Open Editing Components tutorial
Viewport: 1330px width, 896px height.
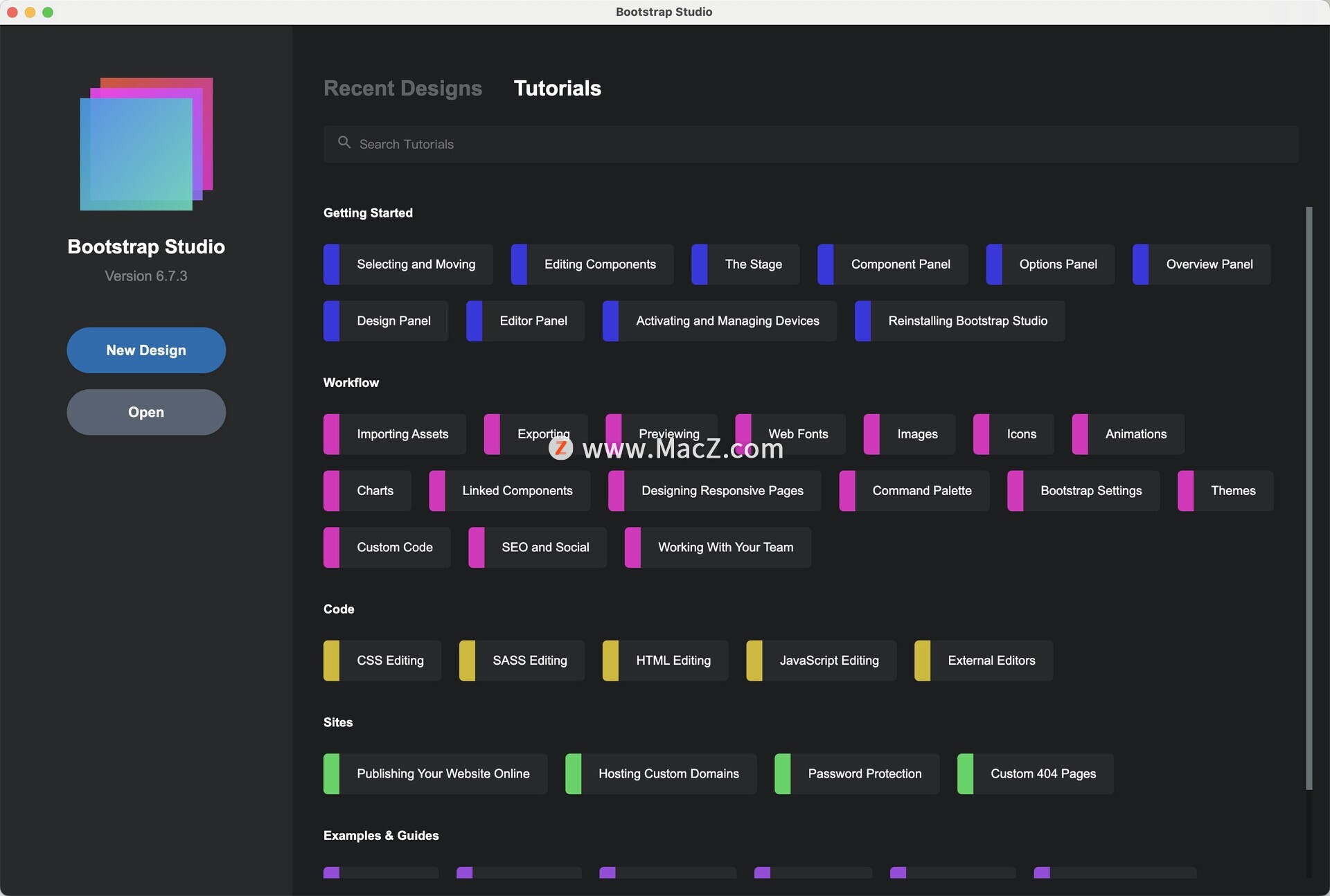click(x=592, y=265)
